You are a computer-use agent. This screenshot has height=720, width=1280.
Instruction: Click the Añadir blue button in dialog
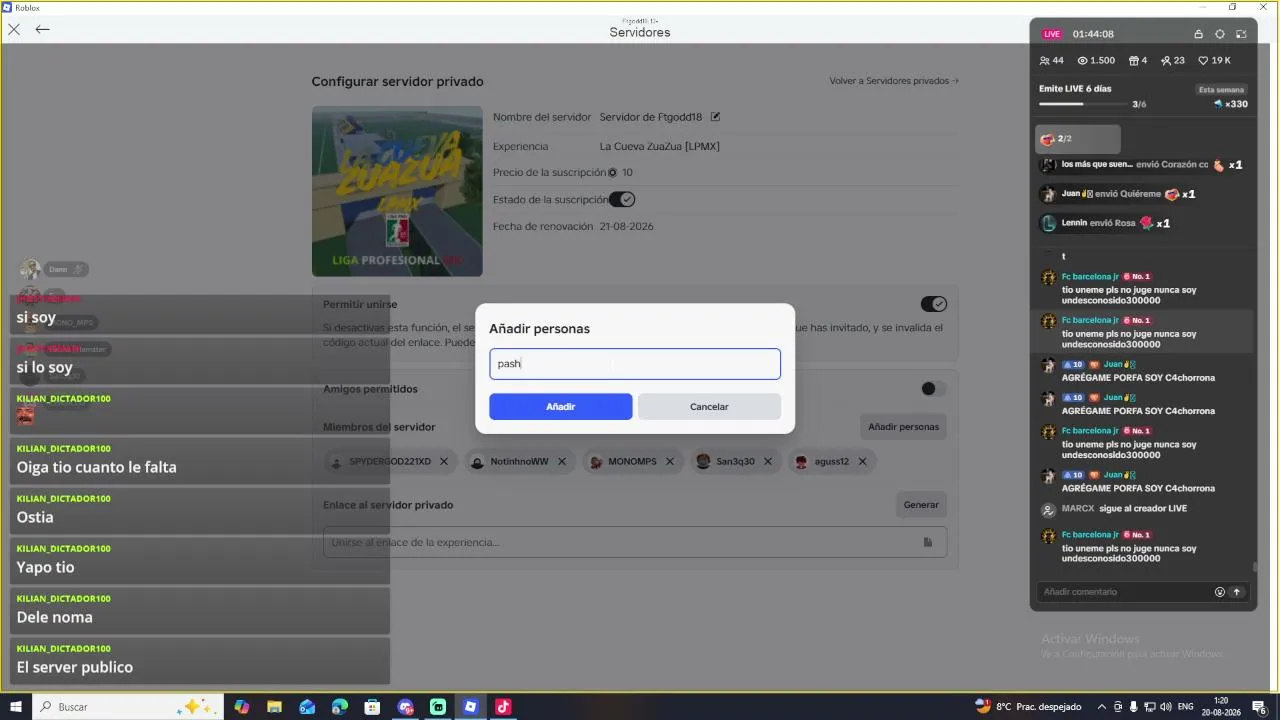560,407
